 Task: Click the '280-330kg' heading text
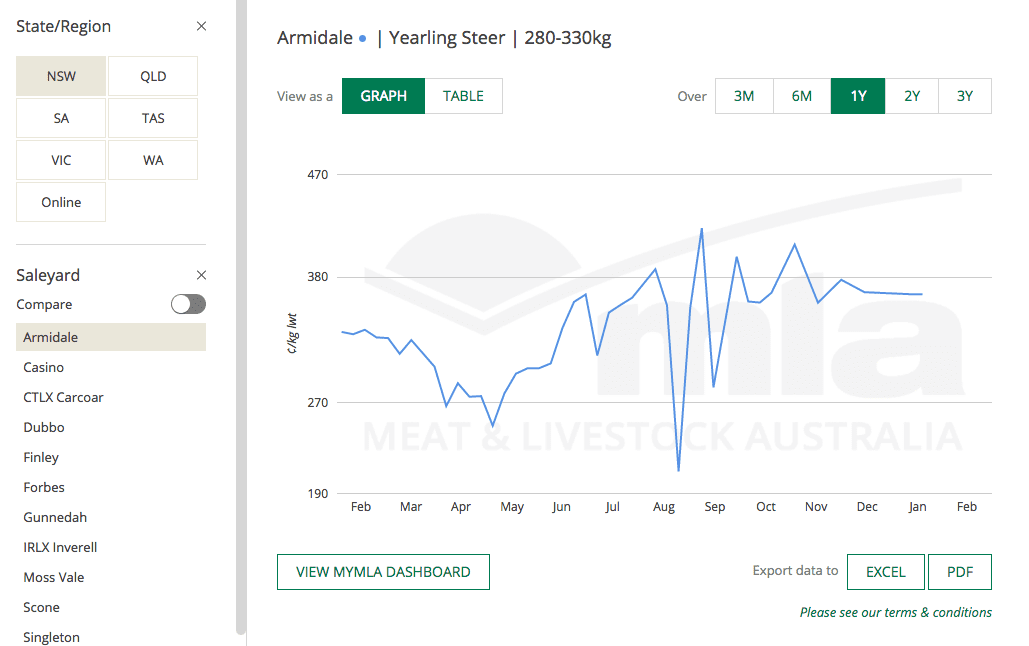[568, 38]
